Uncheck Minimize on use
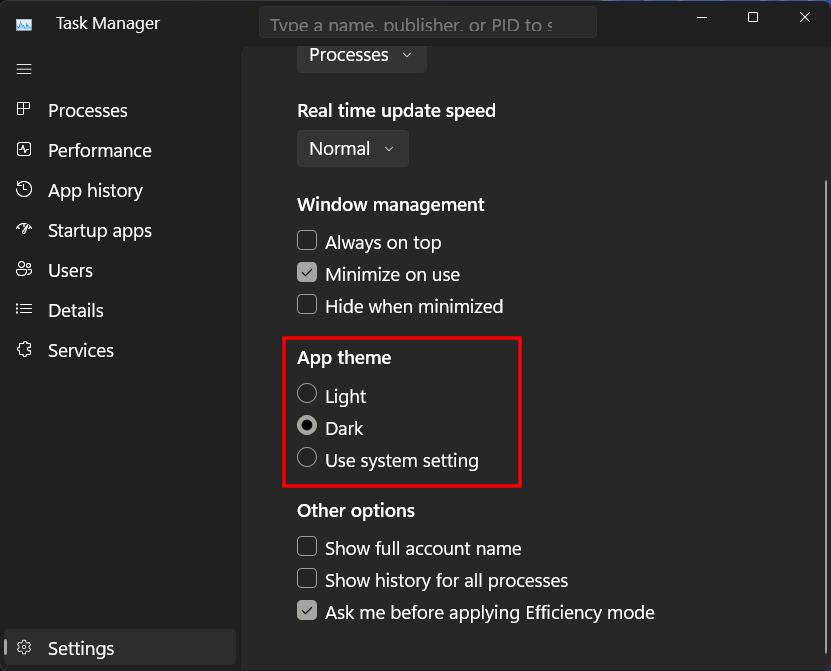The height and width of the screenshot is (671, 831). pyautogui.click(x=307, y=273)
